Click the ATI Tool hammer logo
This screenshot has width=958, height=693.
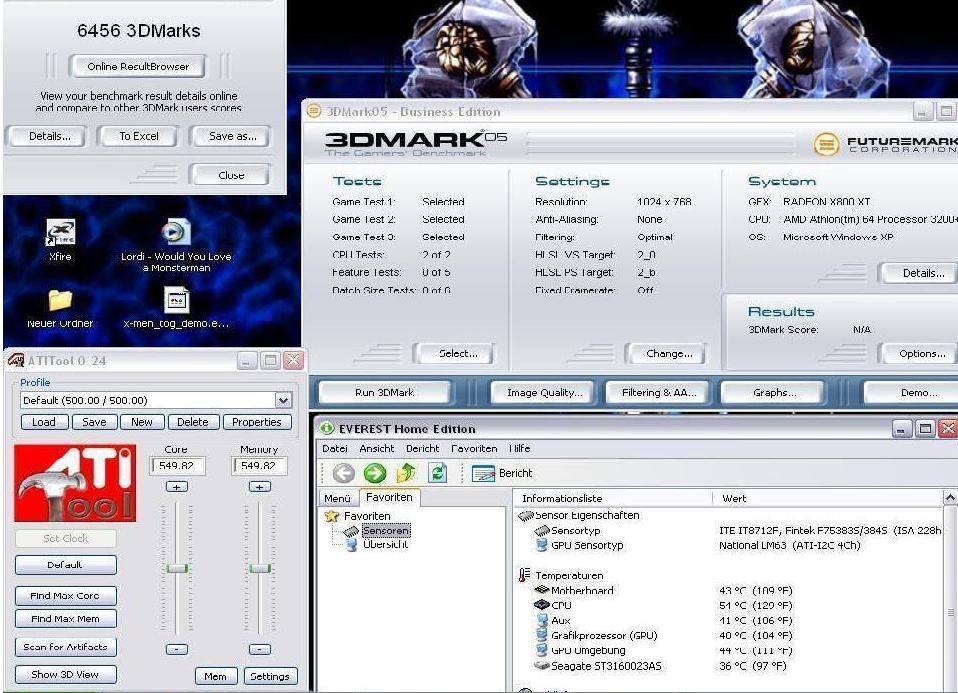coord(75,483)
